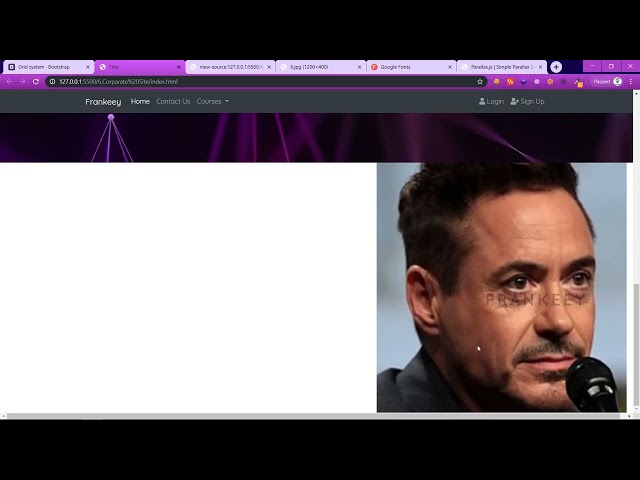The width and height of the screenshot is (640, 480).
Task: Click the horizontal scrollbar at page bottom
Action: point(313,416)
